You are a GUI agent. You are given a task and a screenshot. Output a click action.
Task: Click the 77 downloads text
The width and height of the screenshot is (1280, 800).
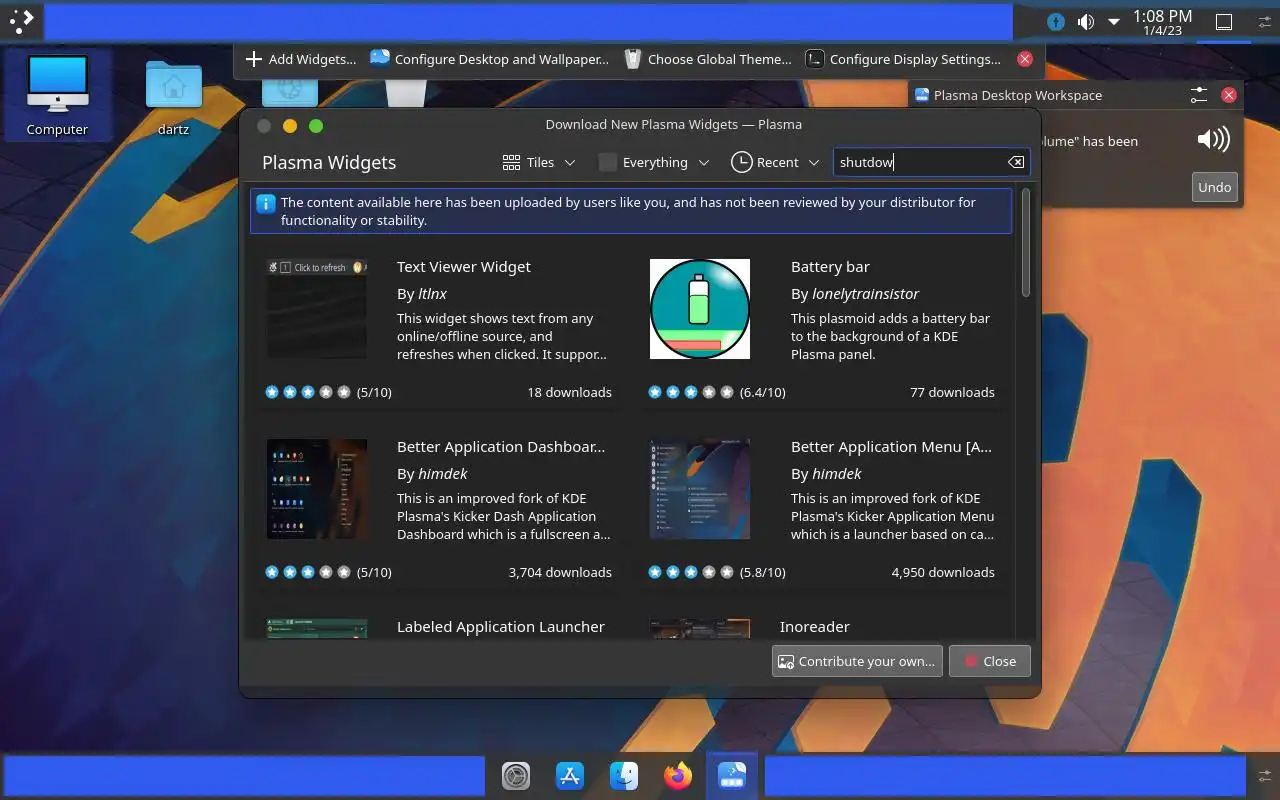point(952,392)
